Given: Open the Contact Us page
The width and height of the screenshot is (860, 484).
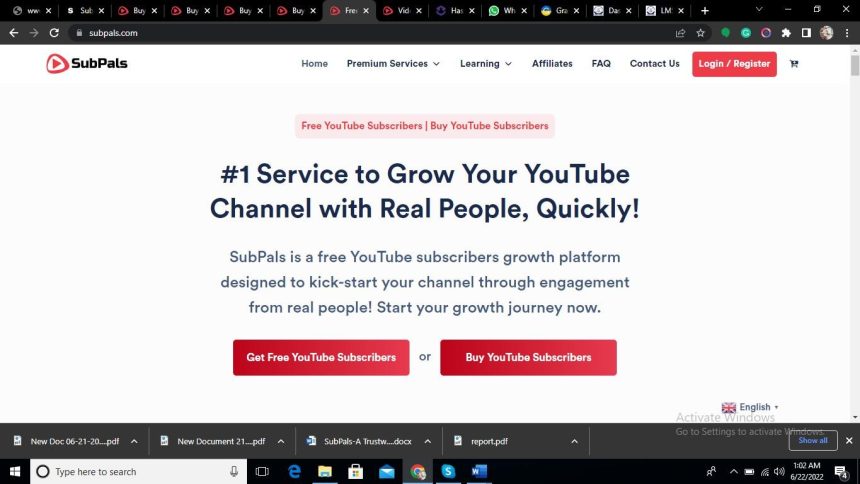Looking at the screenshot, I should (654, 64).
